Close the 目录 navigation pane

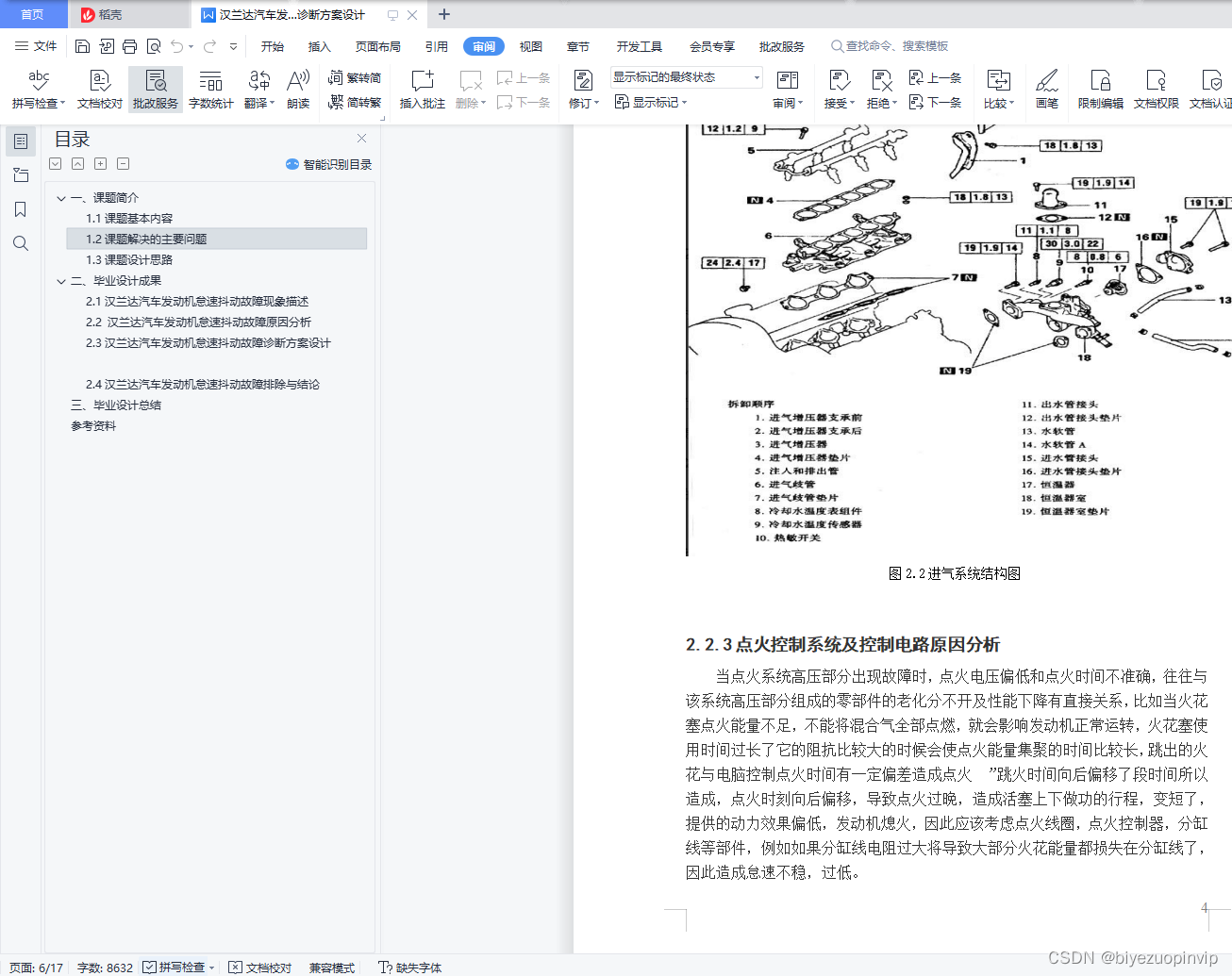pyautogui.click(x=361, y=139)
